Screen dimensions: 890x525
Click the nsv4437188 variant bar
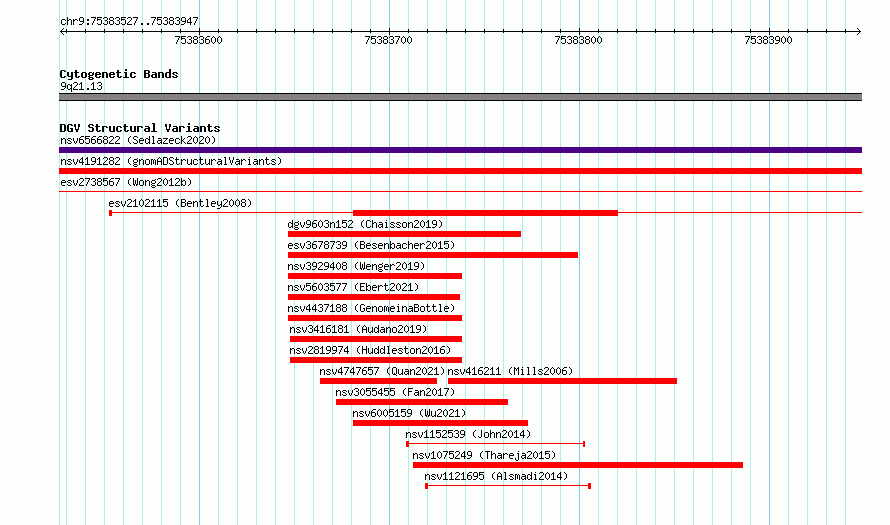375,318
